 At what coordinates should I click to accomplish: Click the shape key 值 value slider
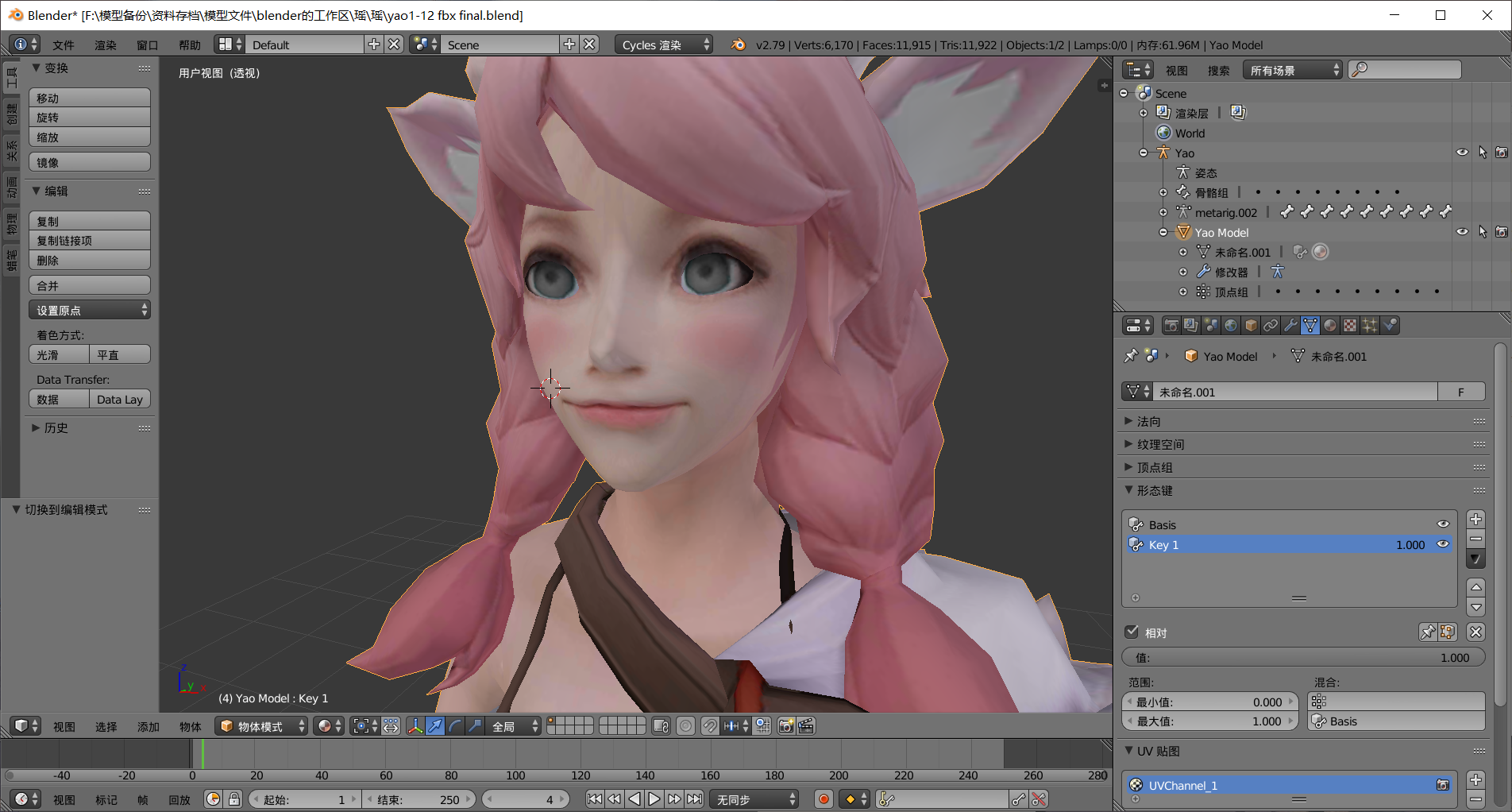click(1303, 657)
